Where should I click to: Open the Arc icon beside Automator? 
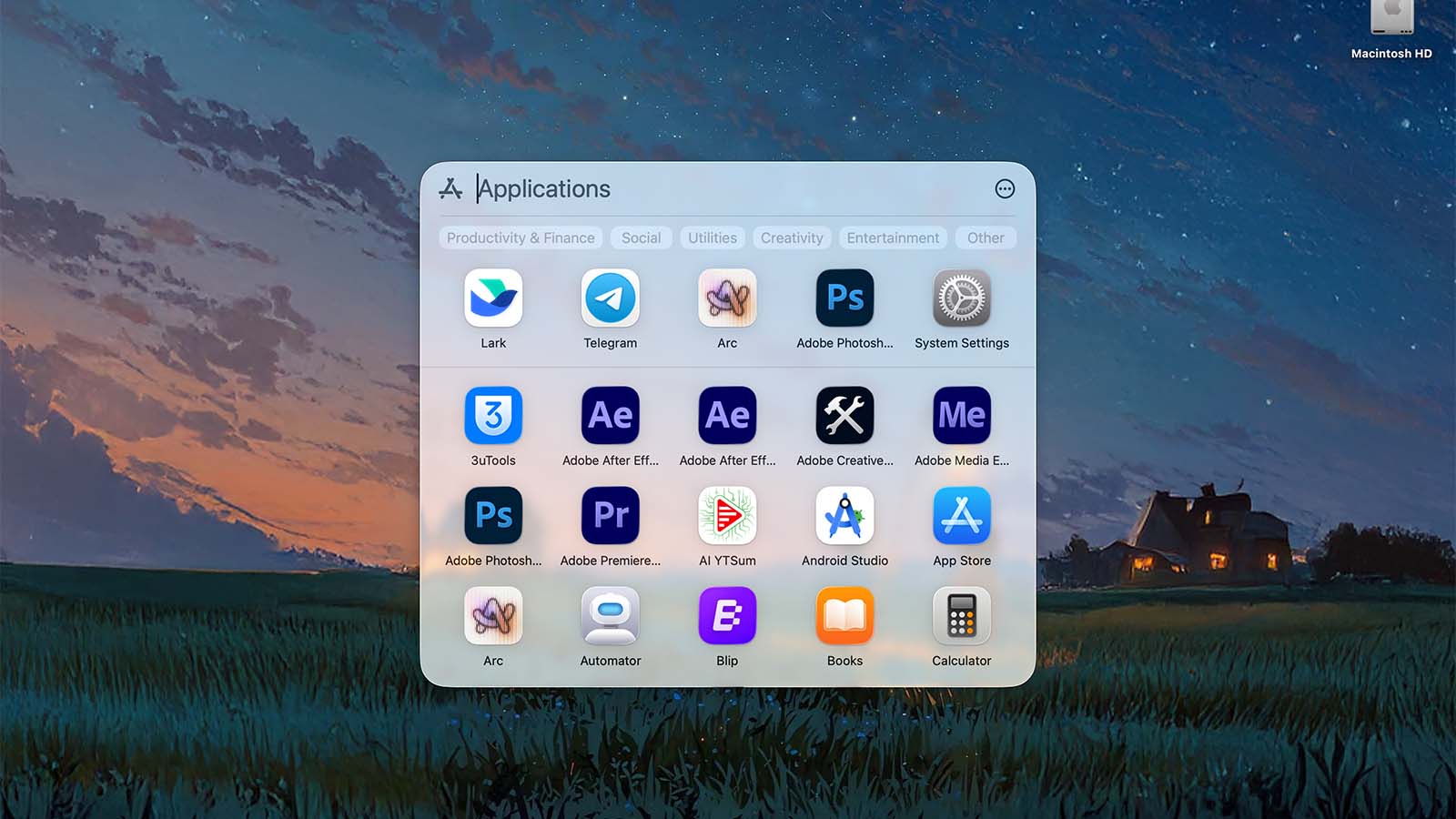tap(493, 615)
